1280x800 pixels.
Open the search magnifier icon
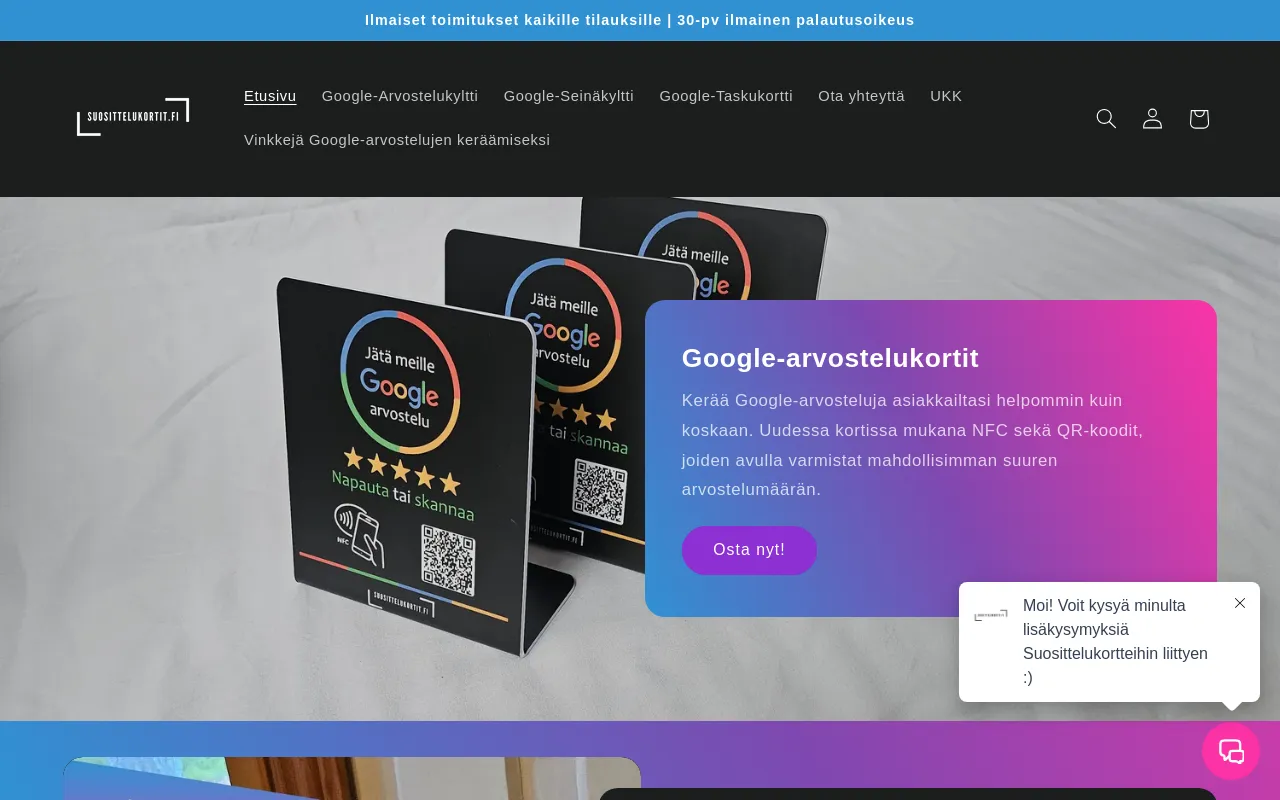click(x=1106, y=119)
